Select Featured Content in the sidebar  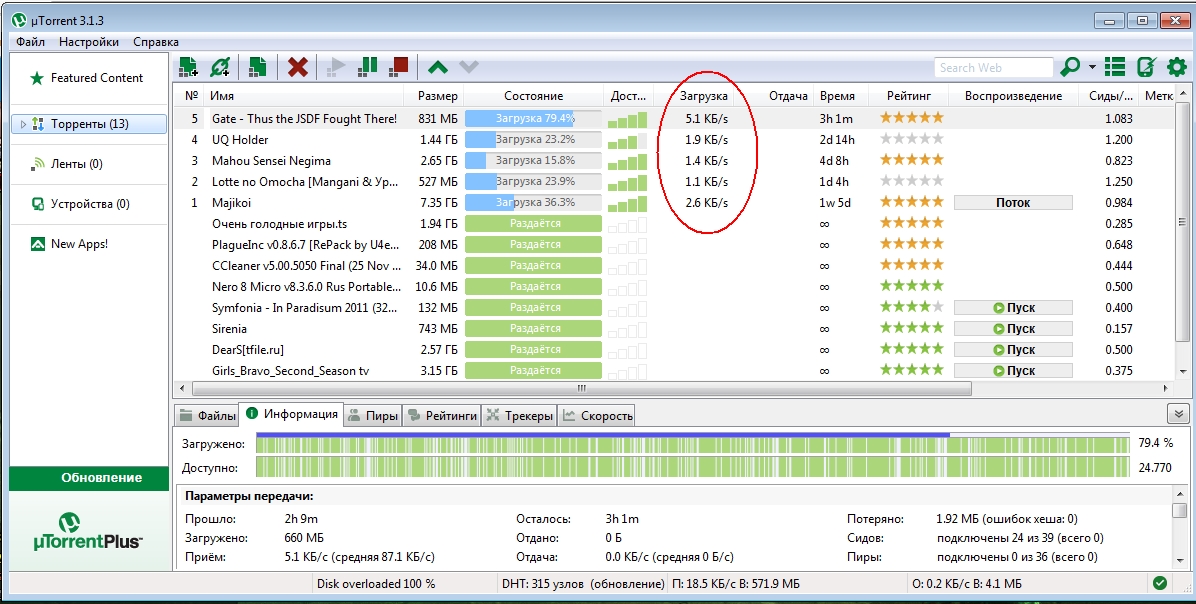pyautogui.click(x=97, y=78)
